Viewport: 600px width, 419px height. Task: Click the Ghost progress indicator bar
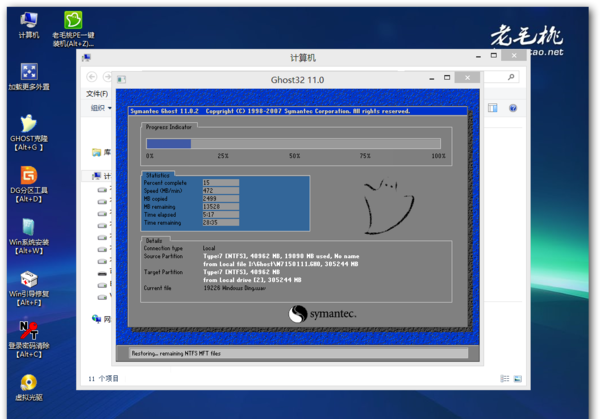(x=293, y=143)
